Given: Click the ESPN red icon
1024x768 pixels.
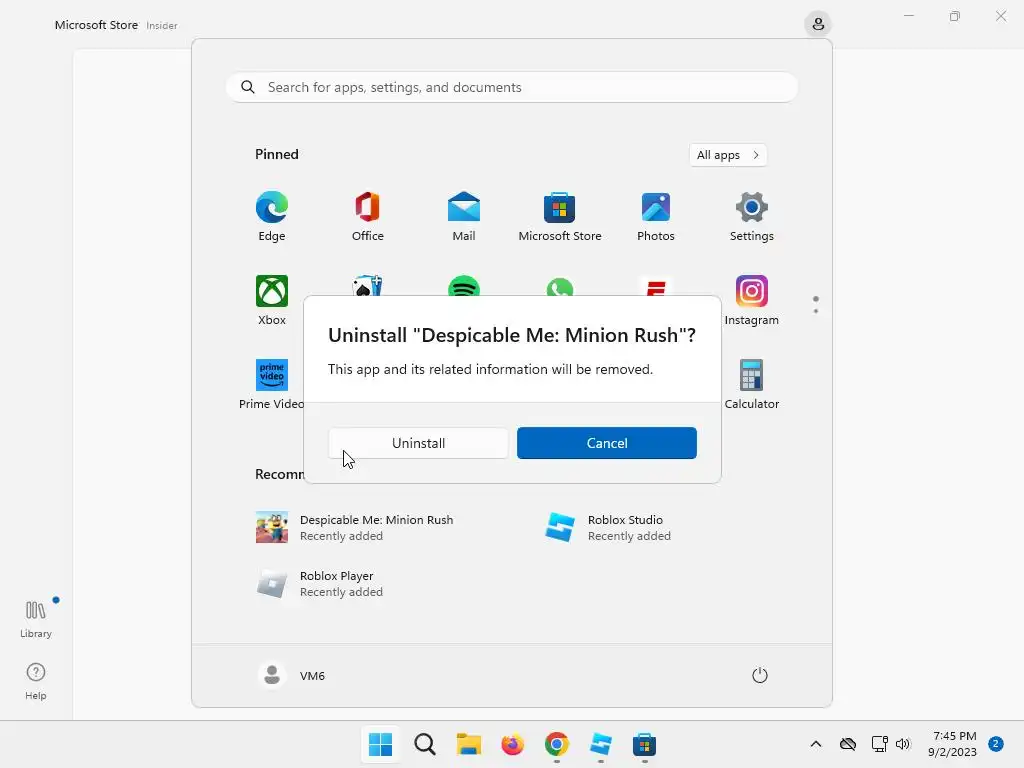Looking at the screenshot, I should pyautogui.click(x=656, y=287).
